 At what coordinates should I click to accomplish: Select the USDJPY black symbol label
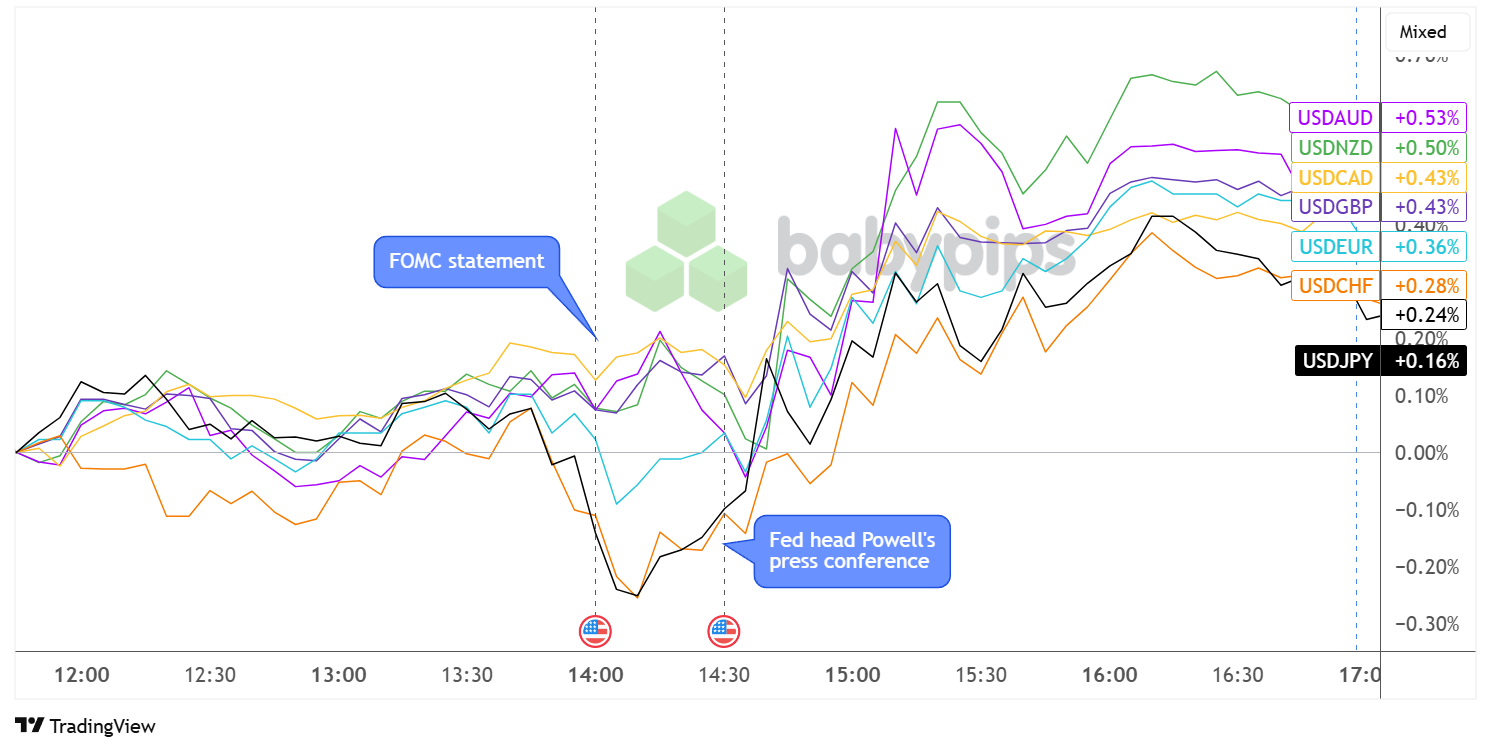1337,360
